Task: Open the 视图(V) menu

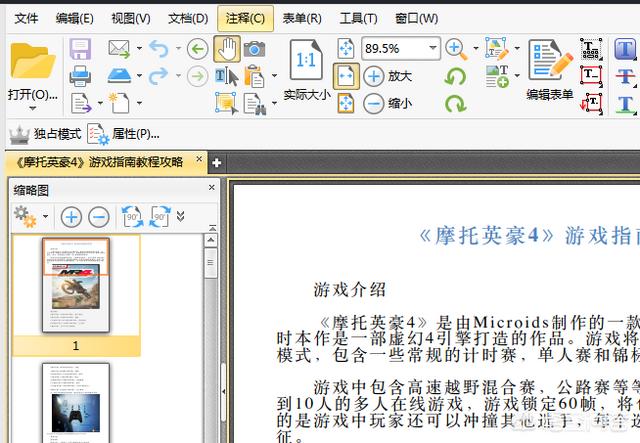Action: [x=131, y=18]
